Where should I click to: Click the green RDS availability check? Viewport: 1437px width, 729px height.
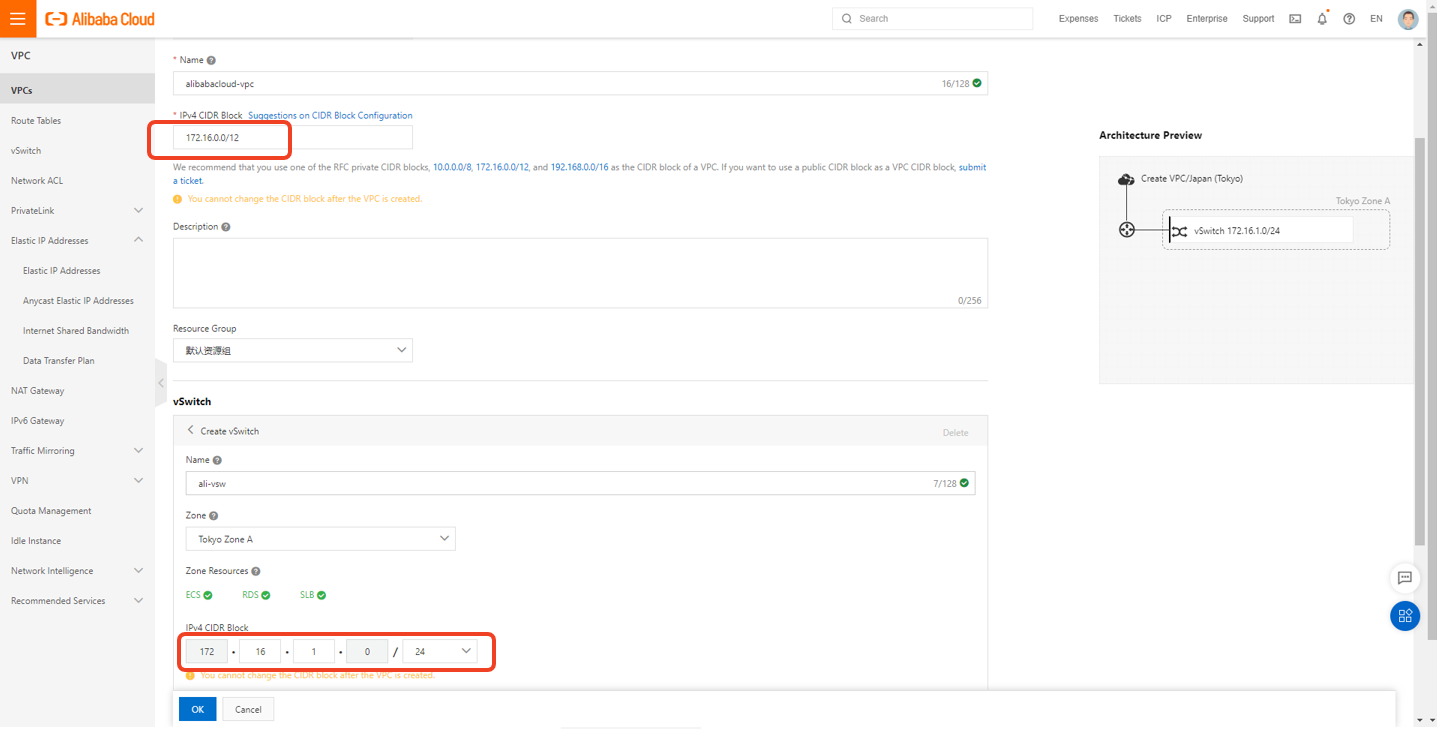266,595
